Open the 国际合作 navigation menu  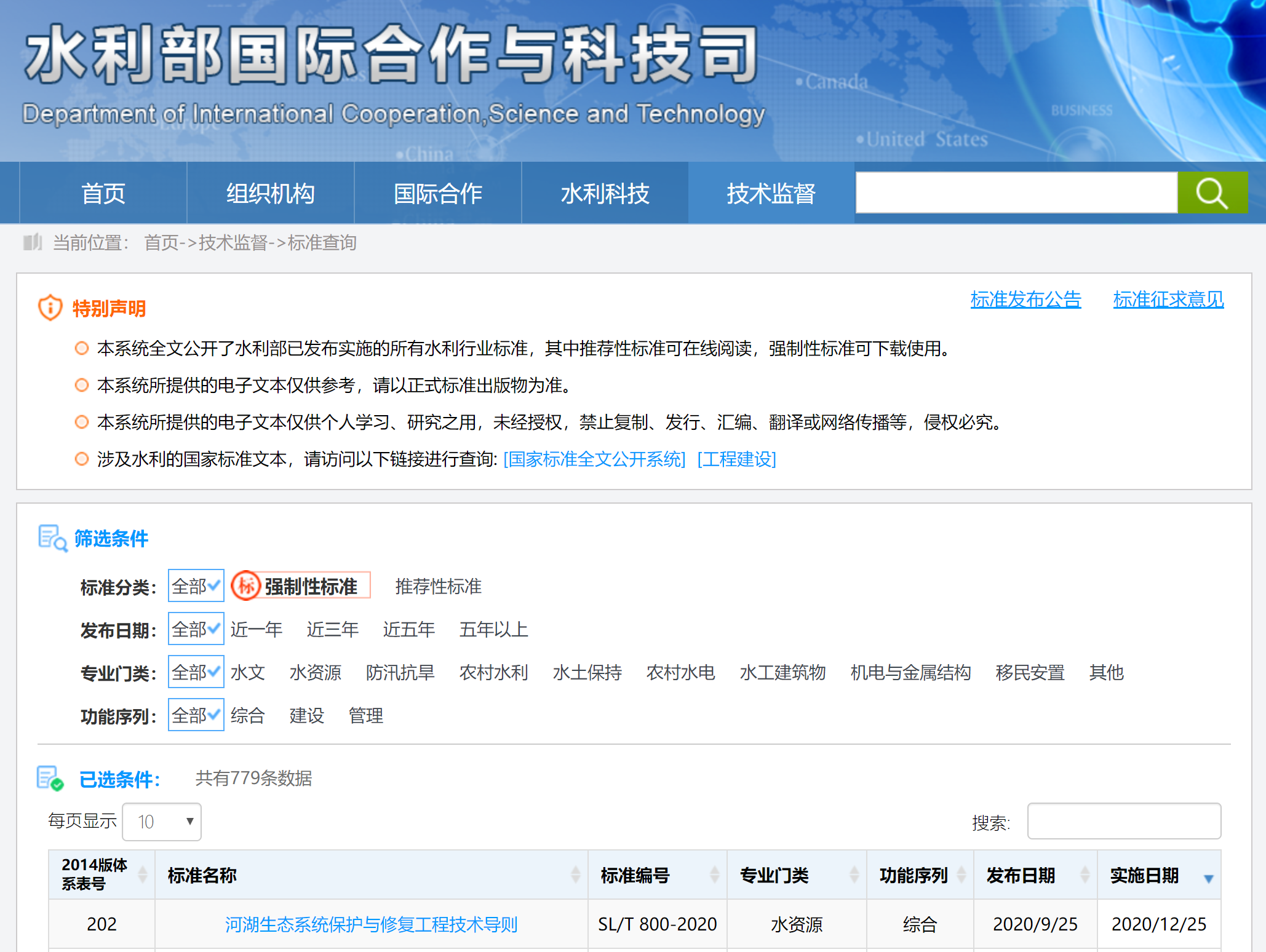(x=437, y=193)
